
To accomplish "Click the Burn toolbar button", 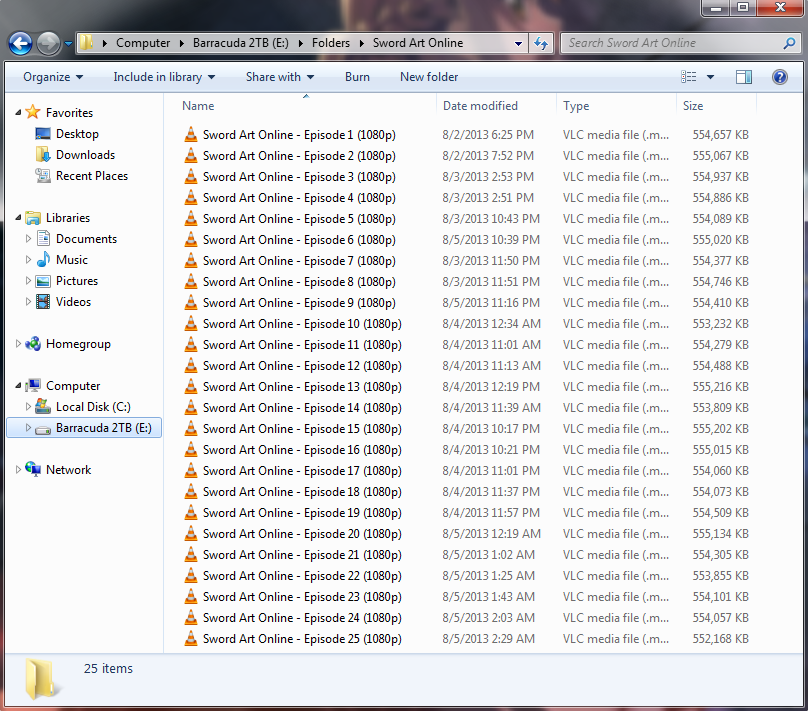I will [x=357, y=77].
